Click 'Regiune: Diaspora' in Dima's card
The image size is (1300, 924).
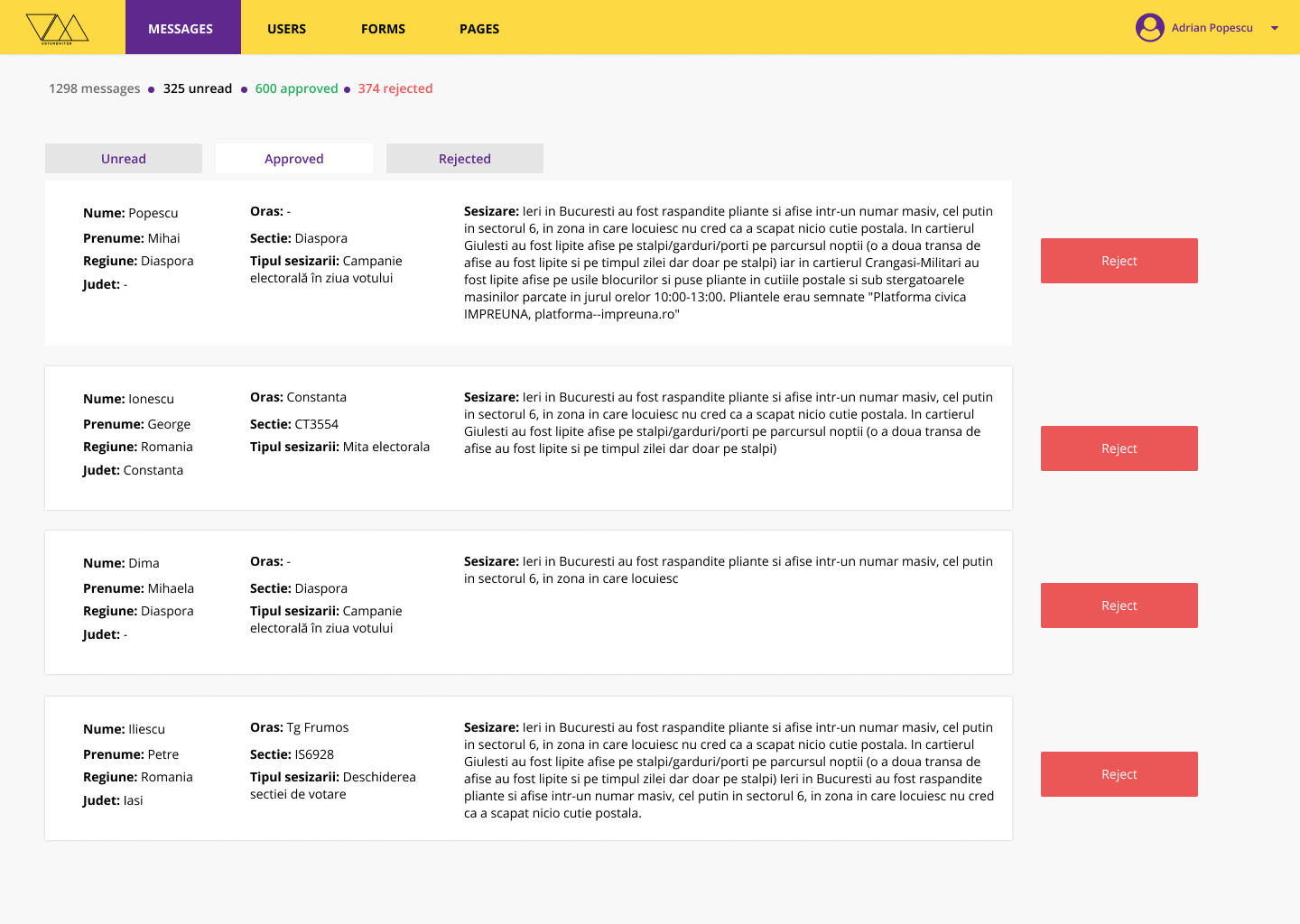click(x=139, y=611)
